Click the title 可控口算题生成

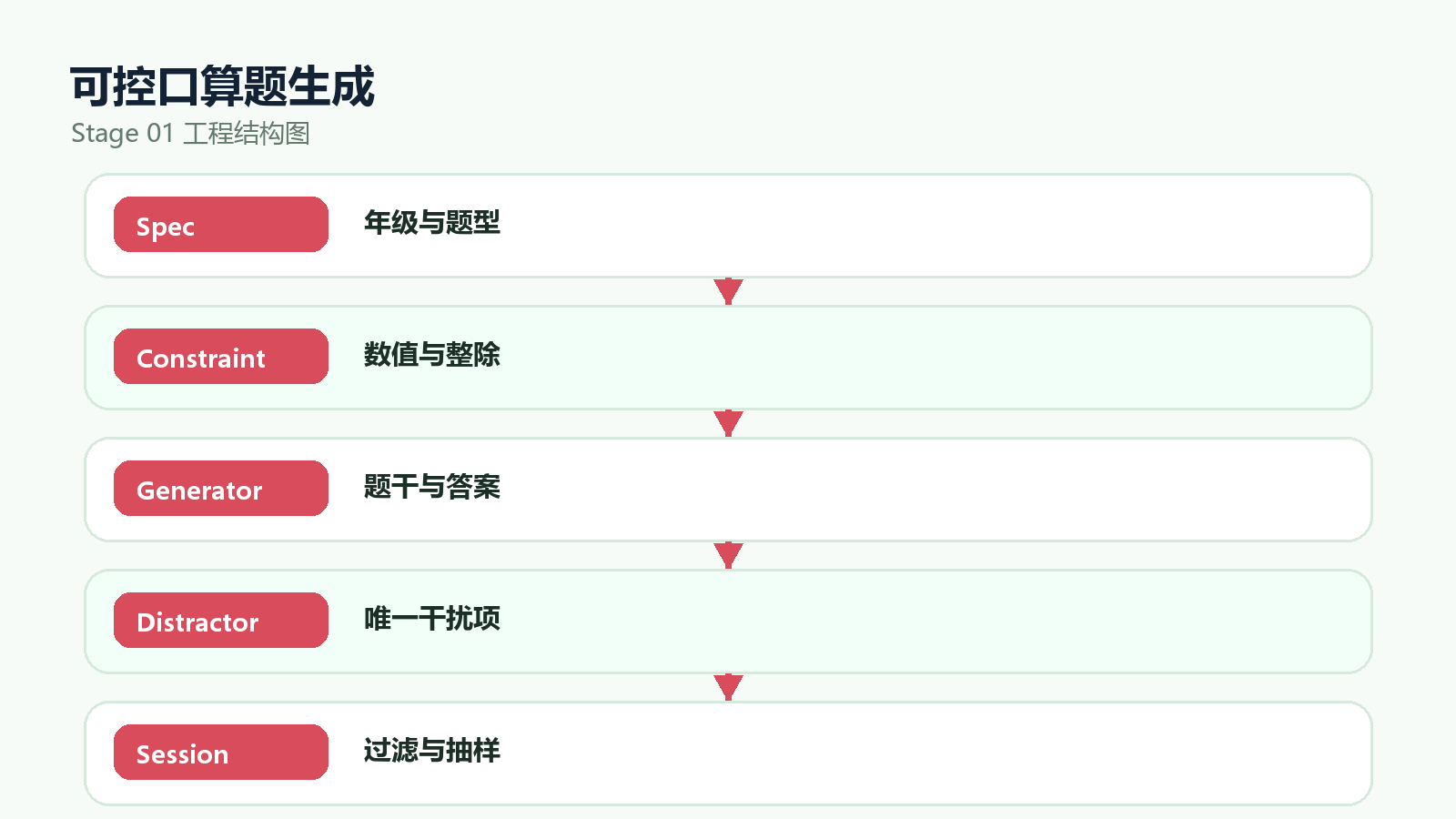click(222, 87)
